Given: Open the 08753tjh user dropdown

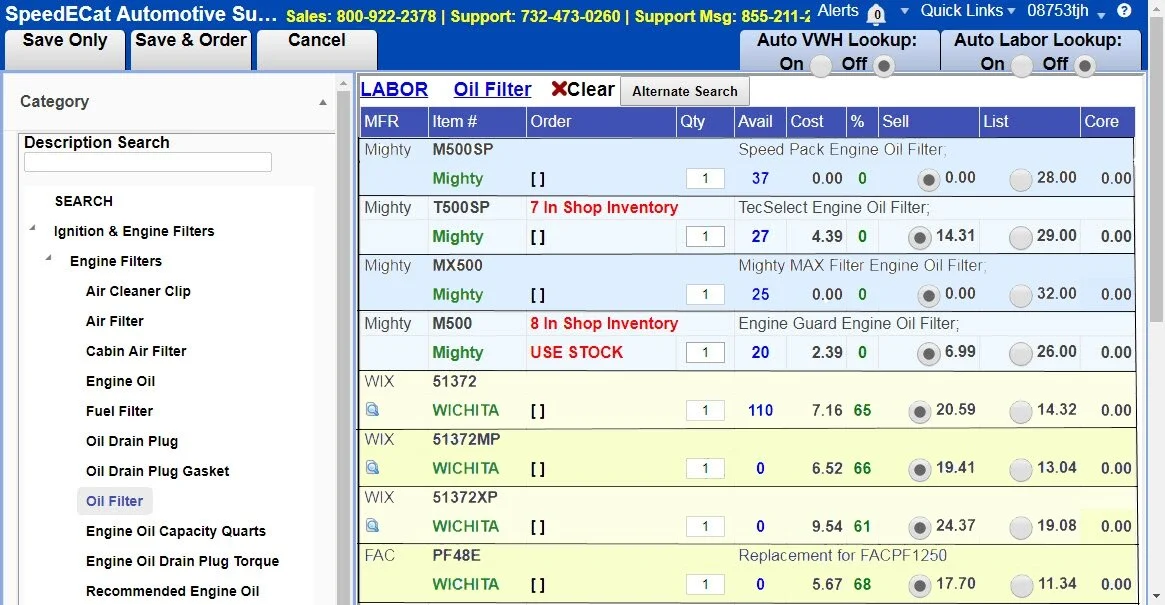Looking at the screenshot, I should click(1066, 10).
